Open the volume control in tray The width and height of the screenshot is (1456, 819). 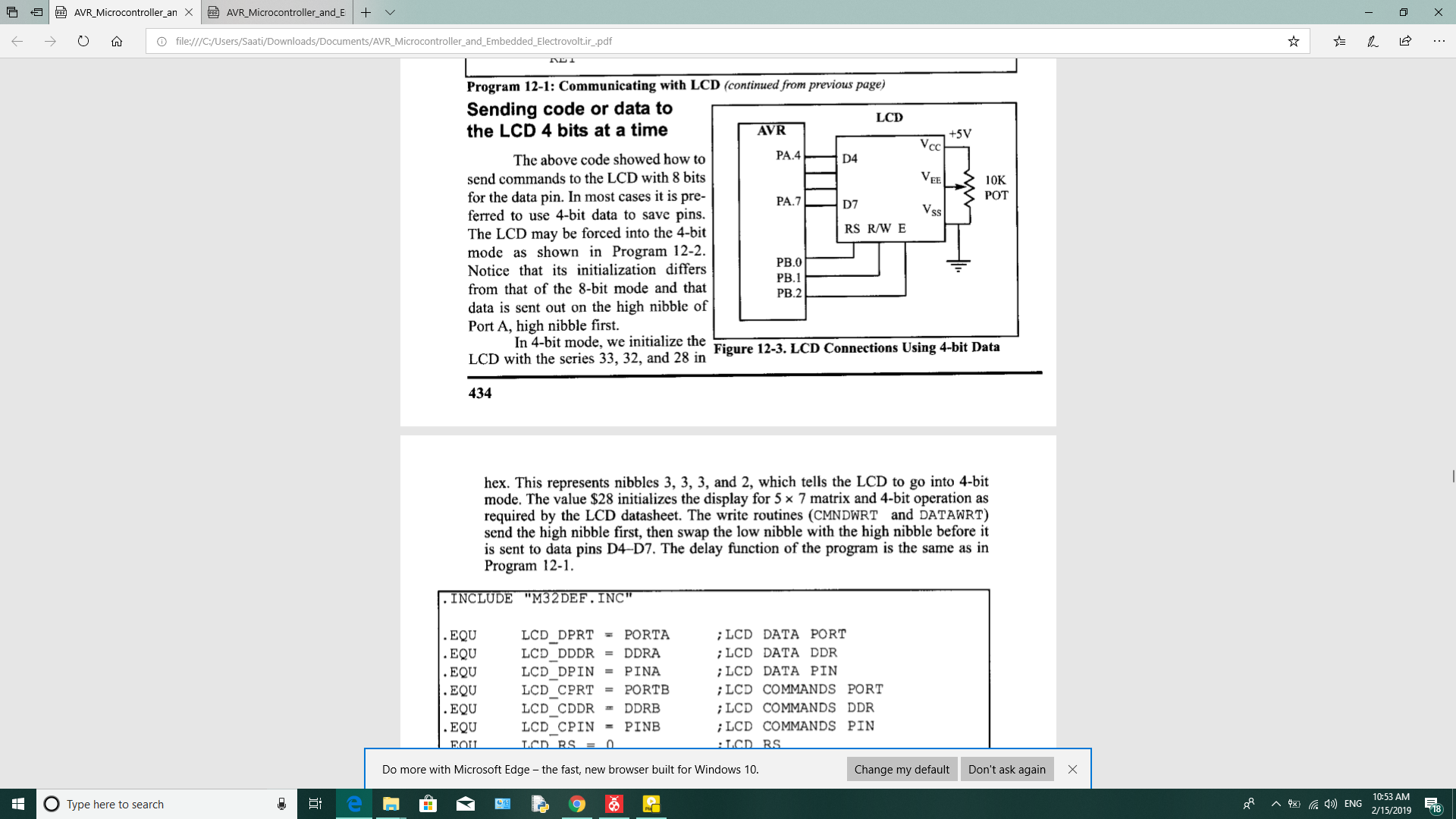[x=1331, y=804]
